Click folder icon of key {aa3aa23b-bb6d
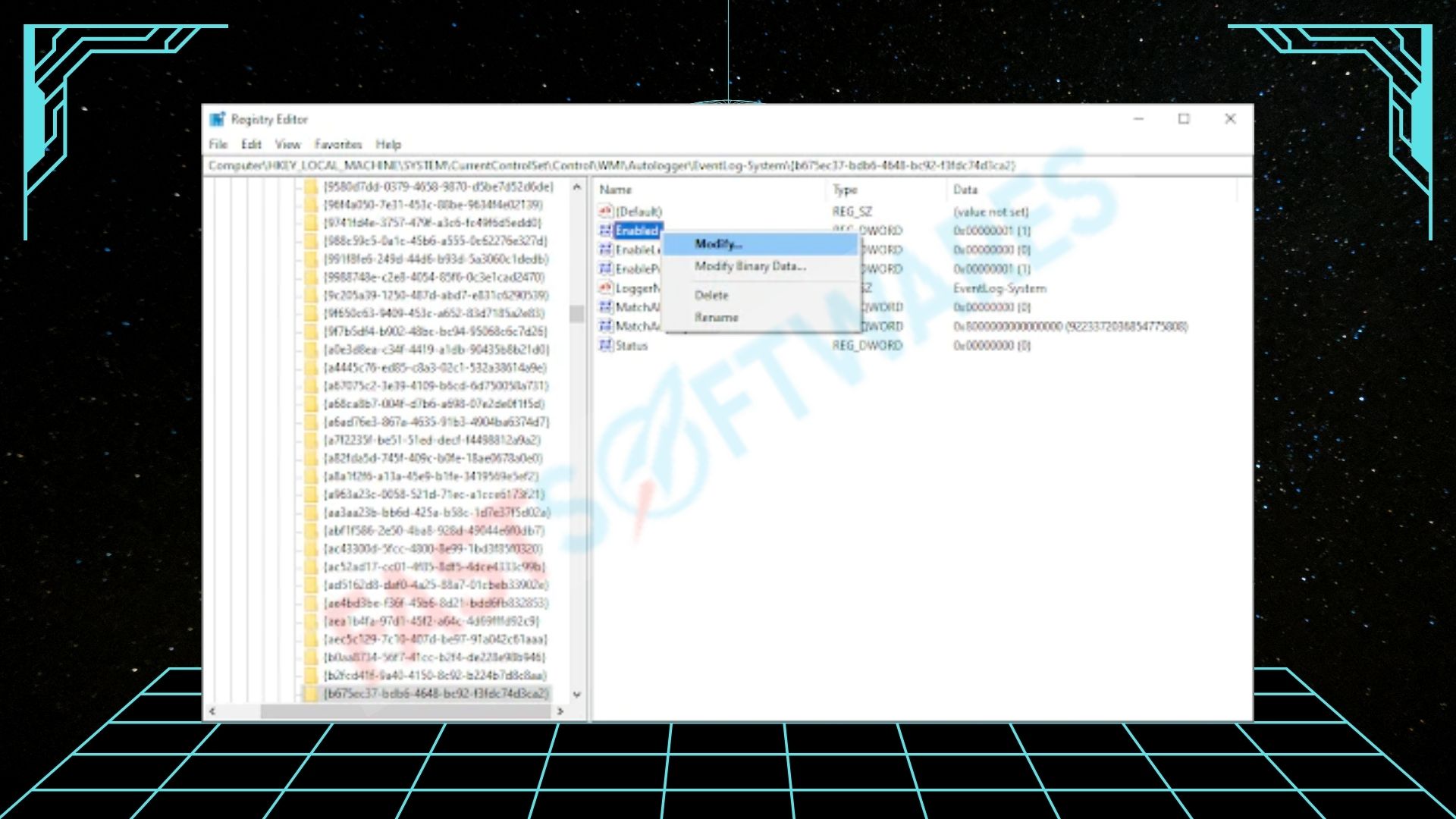 [x=311, y=513]
